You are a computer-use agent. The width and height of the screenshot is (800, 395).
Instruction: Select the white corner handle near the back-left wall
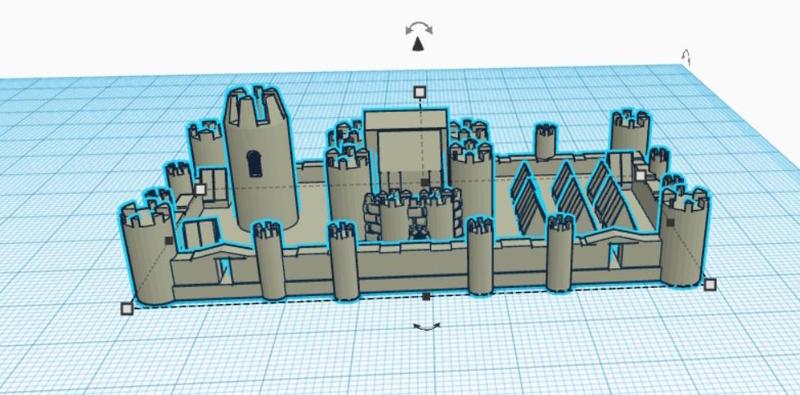(200, 189)
